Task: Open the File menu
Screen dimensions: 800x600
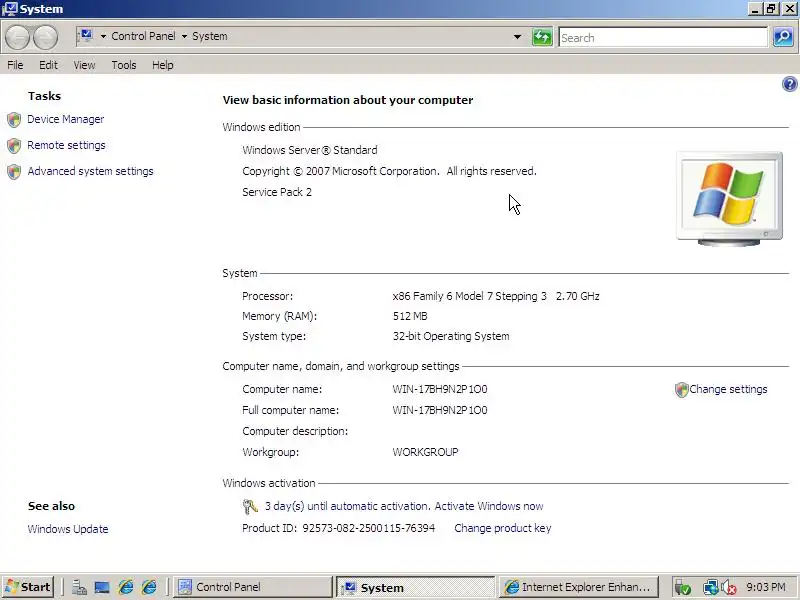Action: (15, 65)
